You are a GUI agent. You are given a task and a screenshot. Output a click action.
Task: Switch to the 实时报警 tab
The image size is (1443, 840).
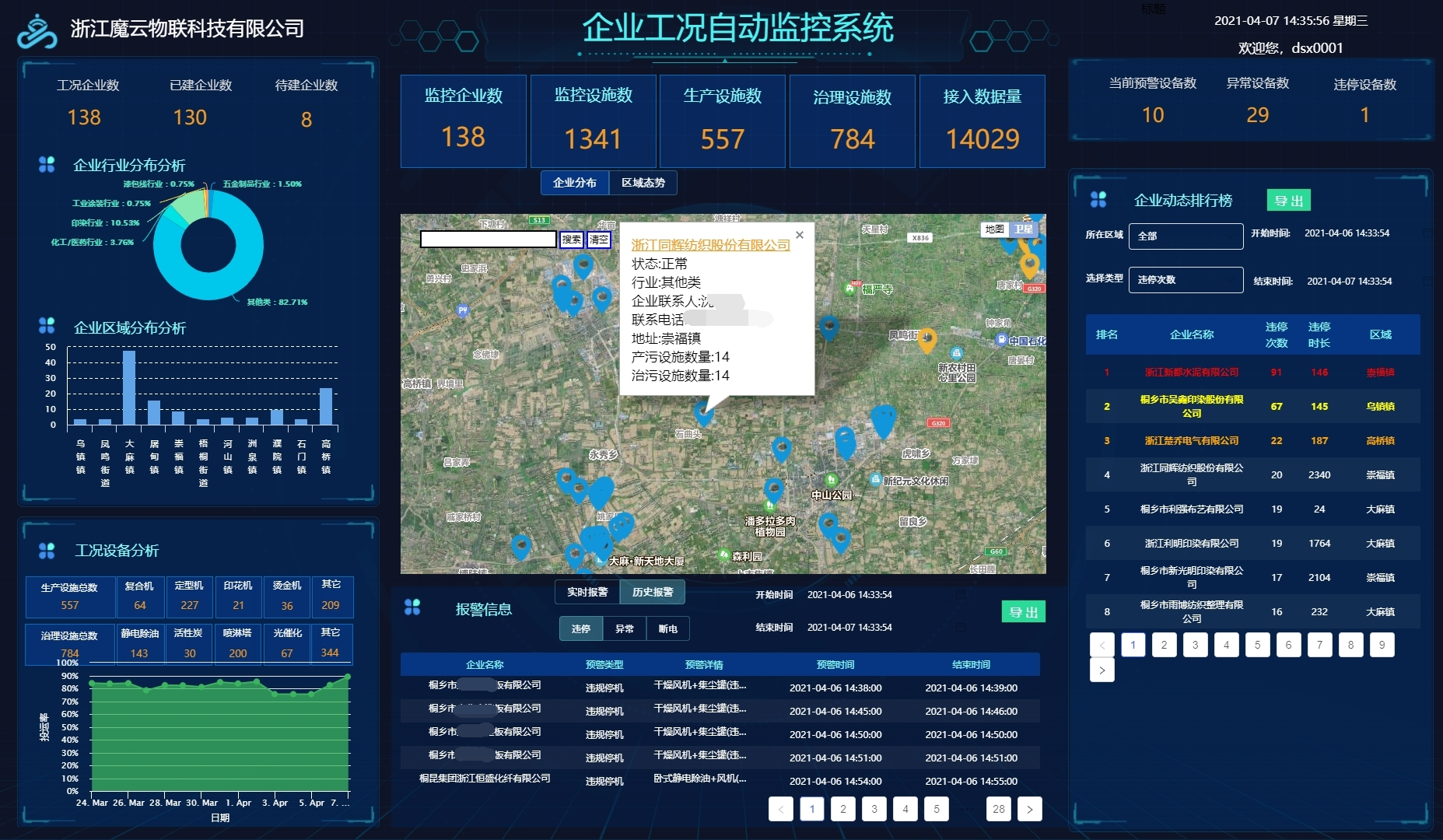pyautogui.click(x=587, y=592)
